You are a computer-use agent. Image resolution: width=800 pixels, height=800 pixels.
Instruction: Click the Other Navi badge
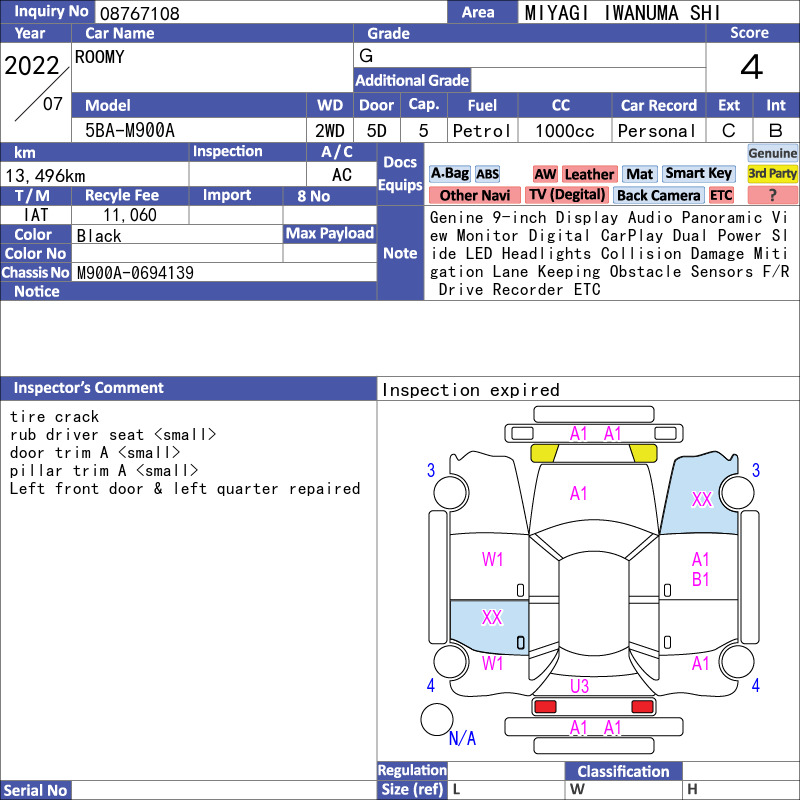coord(474,195)
